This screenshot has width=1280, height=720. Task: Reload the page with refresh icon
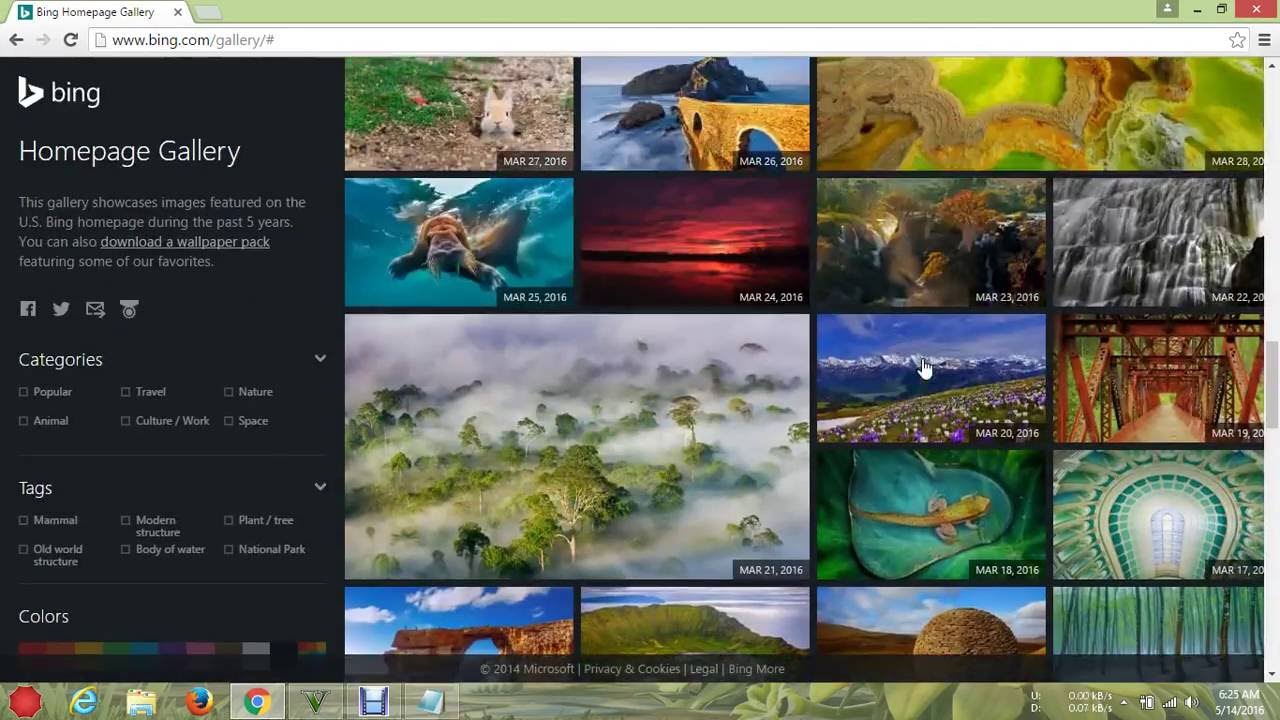tap(70, 40)
